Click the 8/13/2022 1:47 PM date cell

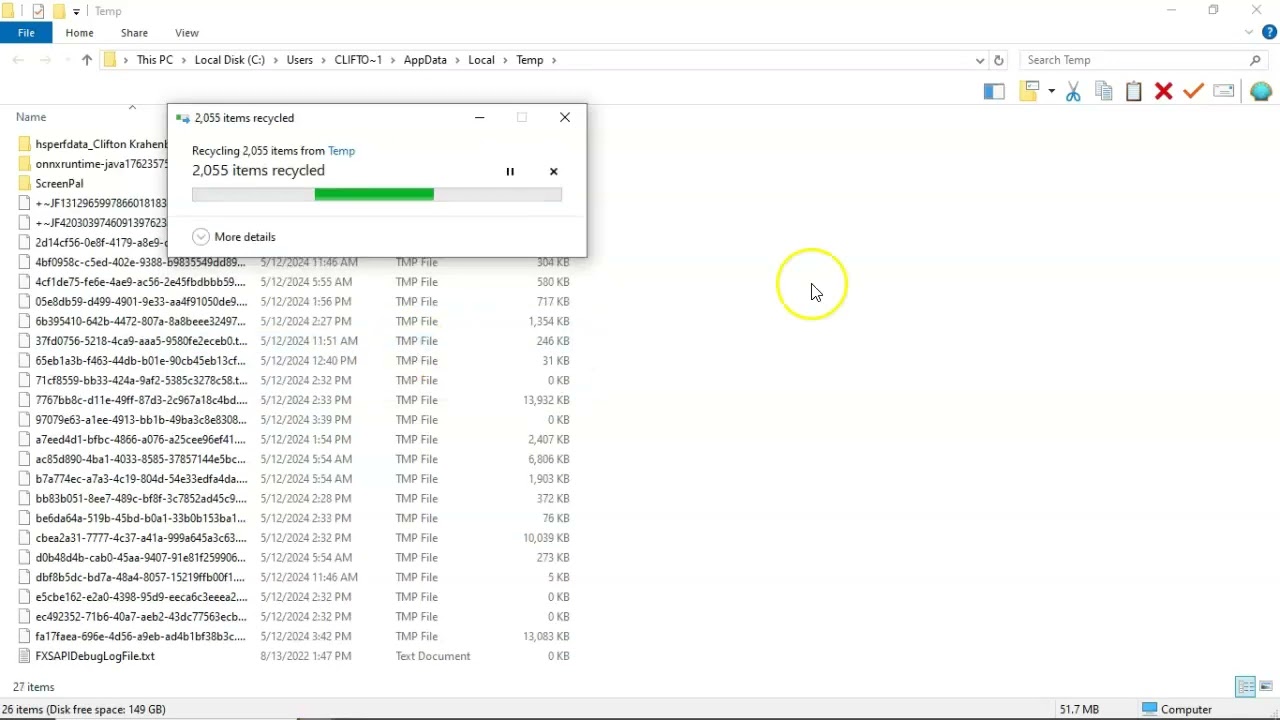[x=306, y=656]
